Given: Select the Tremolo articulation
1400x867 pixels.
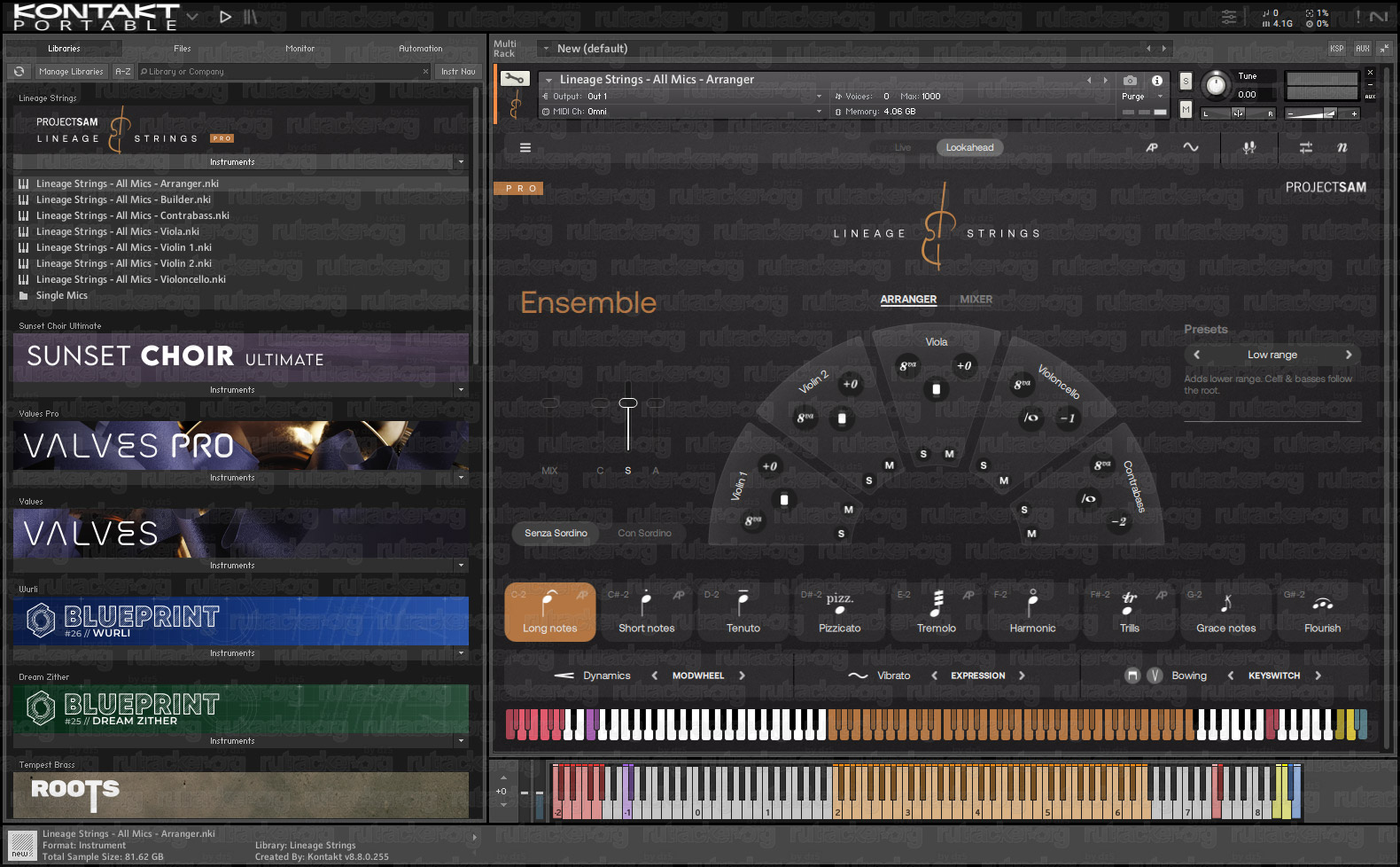Looking at the screenshot, I should [x=937, y=612].
